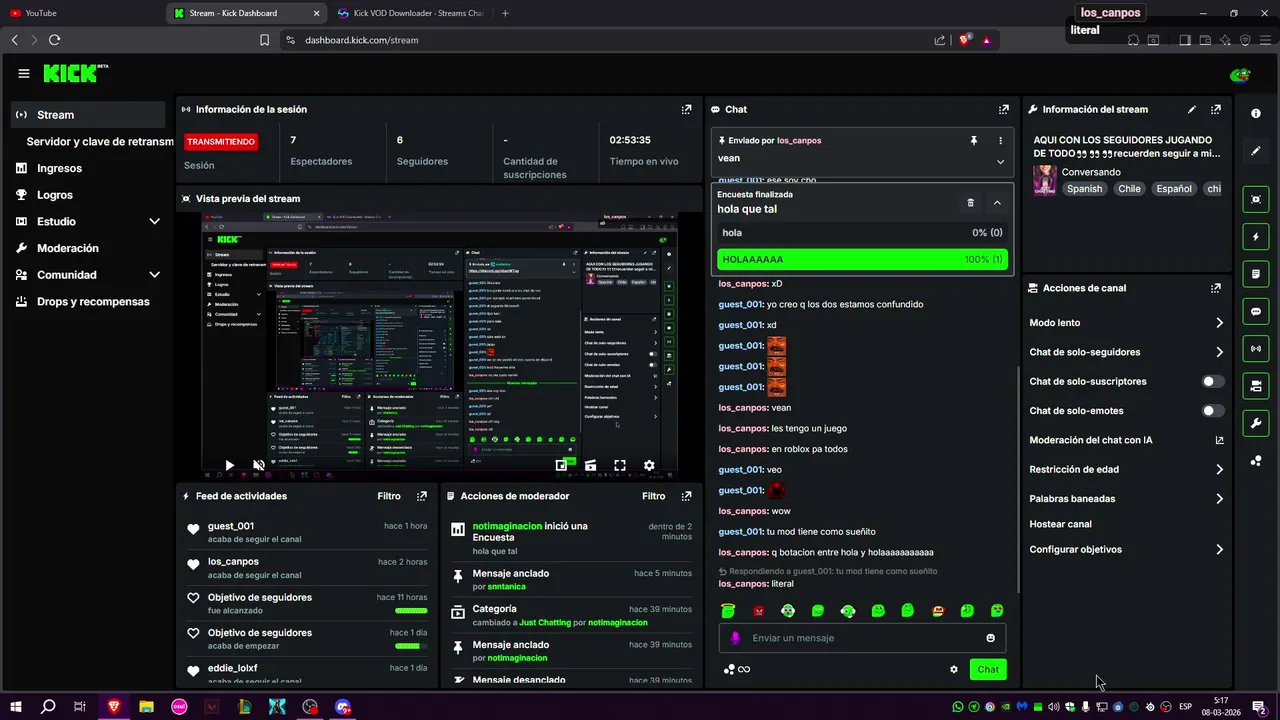Toggle the stream preview widget in right rail

1256,200
